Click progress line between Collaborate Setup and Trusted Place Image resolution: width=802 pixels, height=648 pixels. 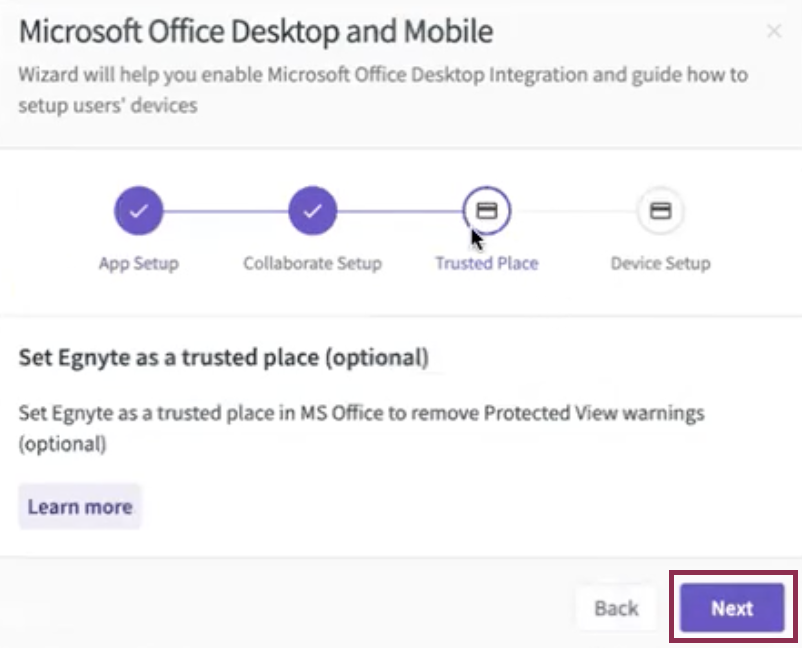point(400,211)
